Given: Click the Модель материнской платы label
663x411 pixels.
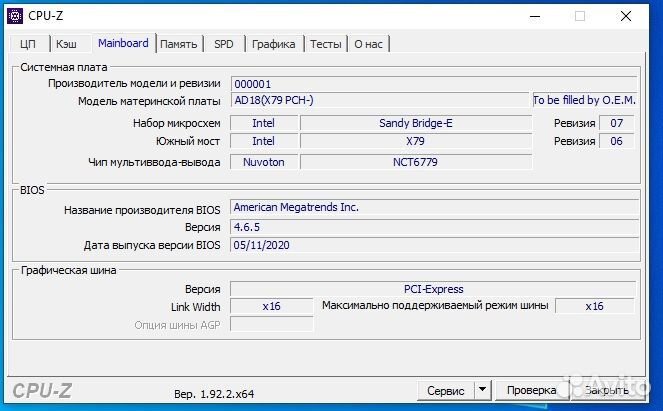Looking at the screenshot, I should [149, 101].
